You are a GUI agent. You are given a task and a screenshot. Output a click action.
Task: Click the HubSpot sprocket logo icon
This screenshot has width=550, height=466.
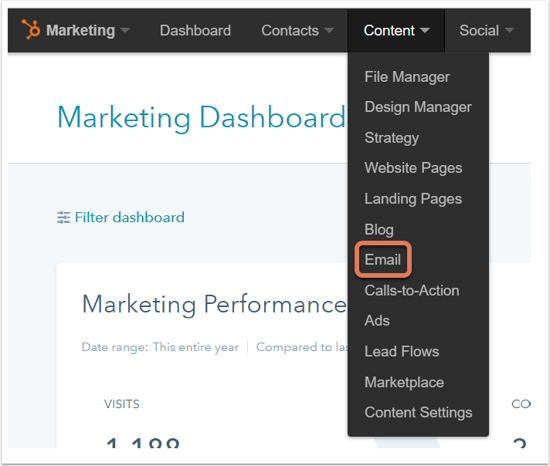(x=31, y=29)
